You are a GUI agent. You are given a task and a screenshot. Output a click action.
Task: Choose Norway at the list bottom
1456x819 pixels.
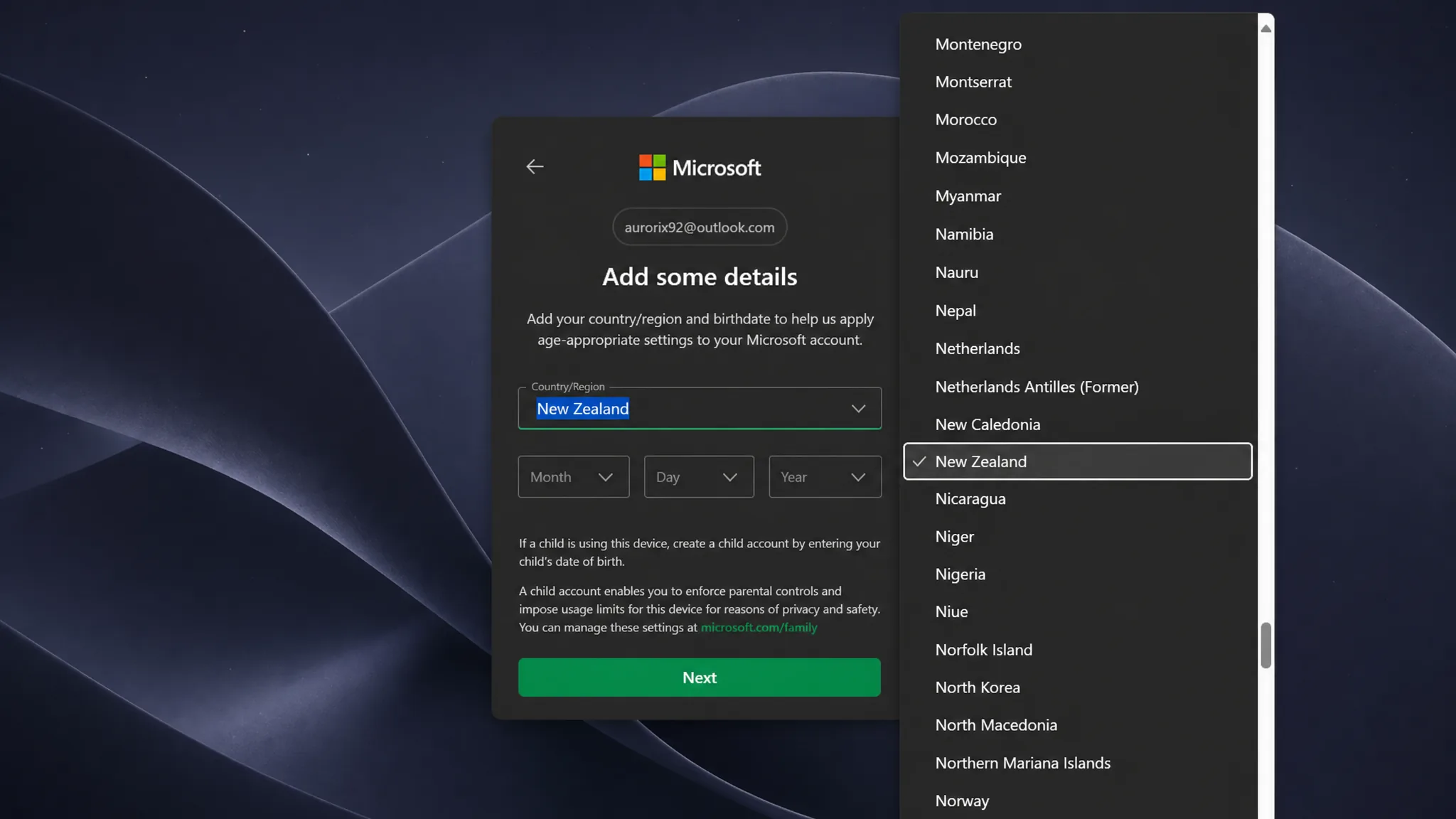click(1078, 801)
